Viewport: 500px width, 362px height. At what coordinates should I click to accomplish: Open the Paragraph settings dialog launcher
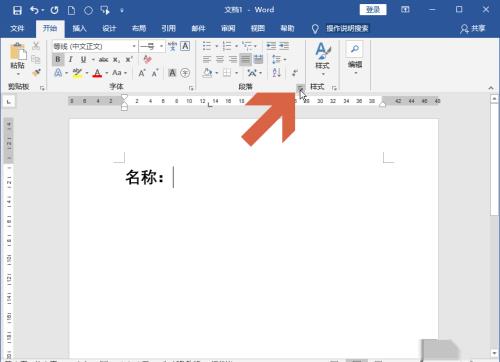[x=300, y=88]
